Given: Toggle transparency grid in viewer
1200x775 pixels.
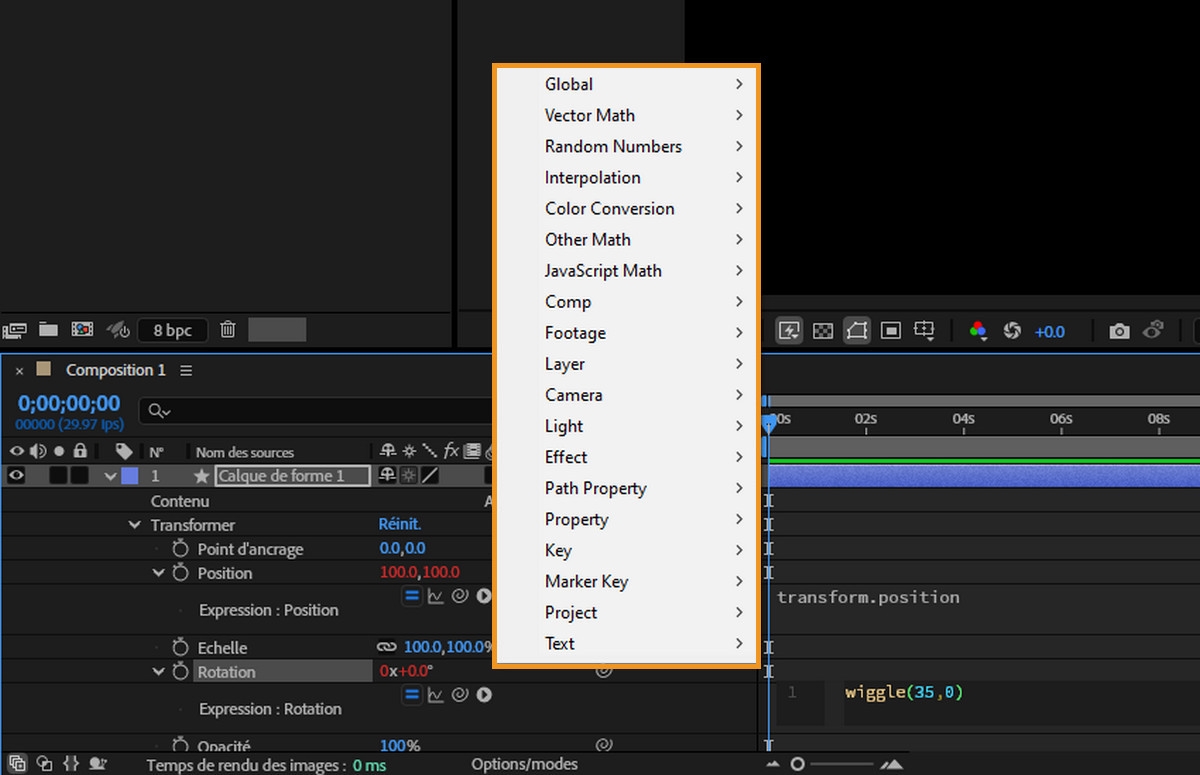Looking at the screenshot, I should 823,330.
